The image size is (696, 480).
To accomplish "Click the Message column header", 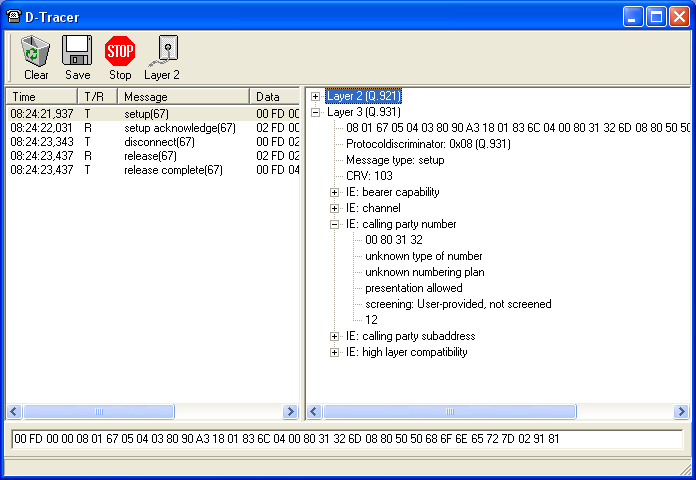I will click(183, 97).
